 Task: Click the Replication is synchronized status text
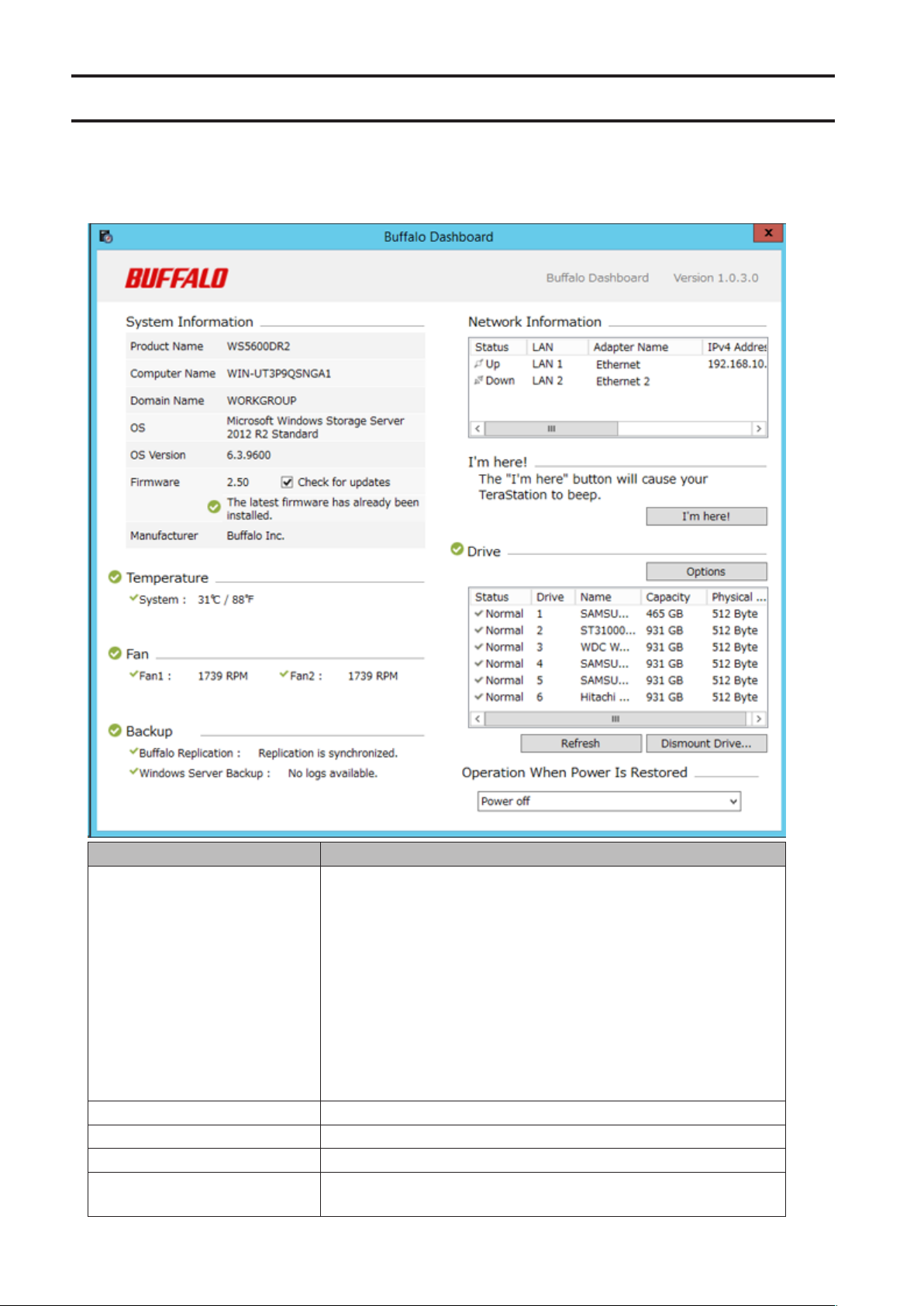tap(328, 753)
